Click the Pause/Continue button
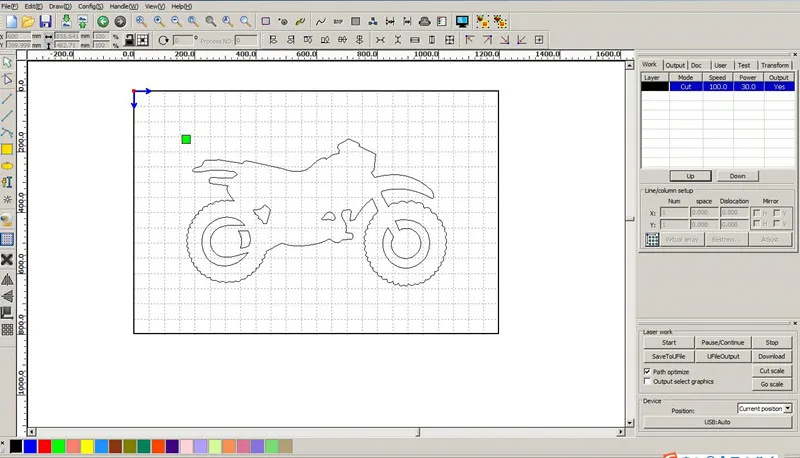Image resolution: width=800 pixels, height=458 pixels. (722, 342)
